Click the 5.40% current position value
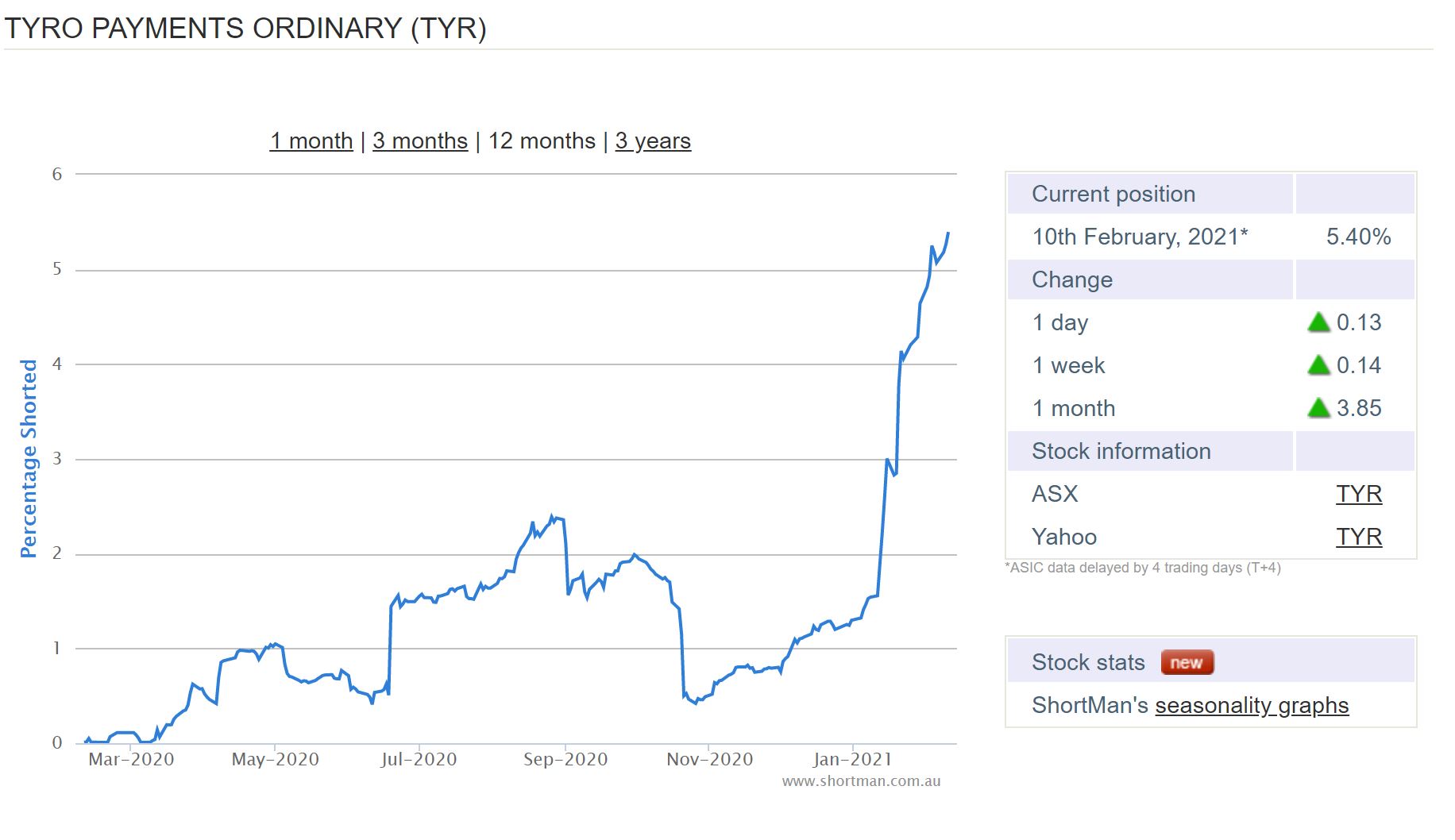 (x=1358, y=237)
